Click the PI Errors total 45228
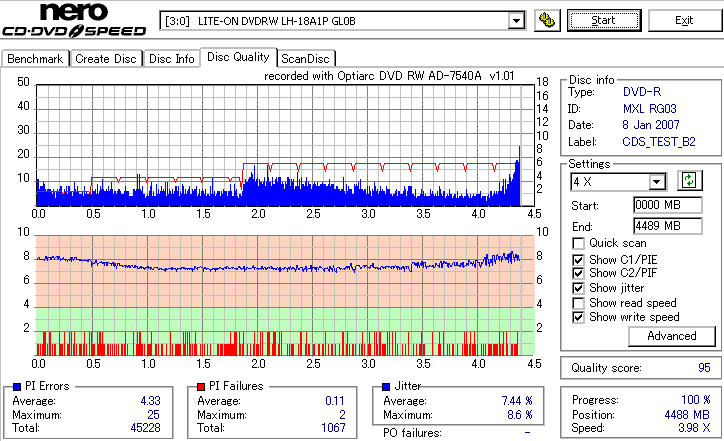Screen dimensions: 724x441 [x=145, y=428]
